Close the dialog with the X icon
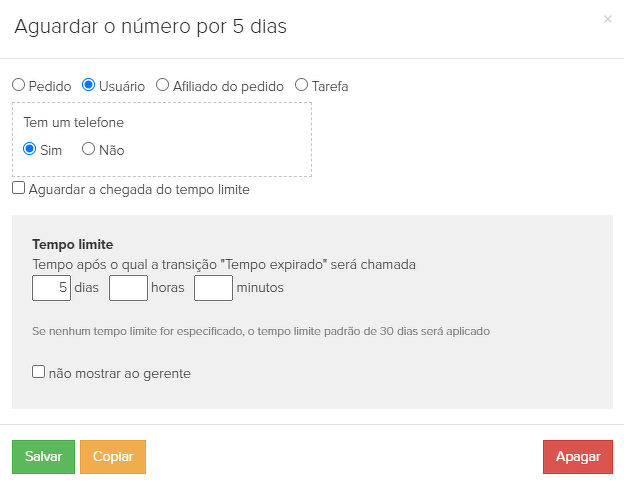Viewport: 624px width, 485px height. click(607, 19)
